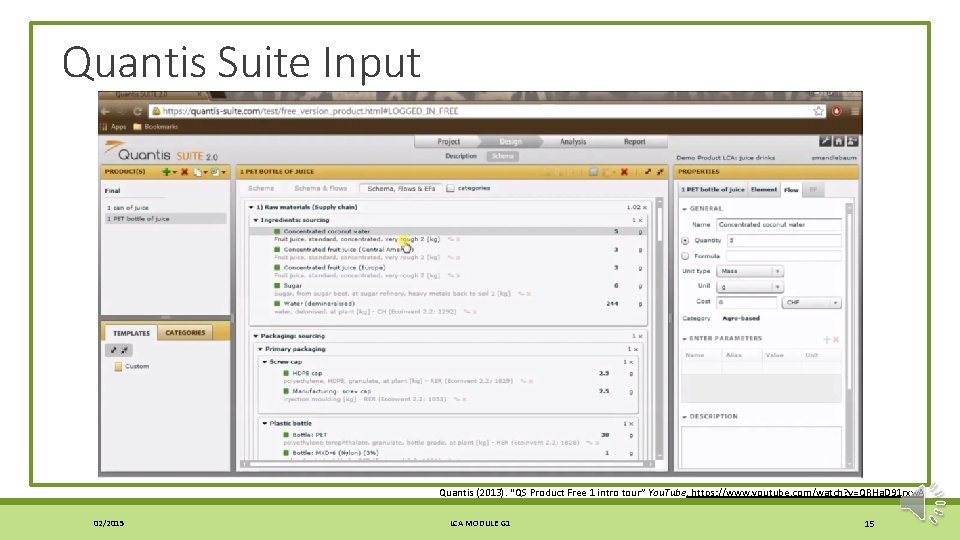Click the browser reload icon

pyautogui.click(x=137, y=111)
